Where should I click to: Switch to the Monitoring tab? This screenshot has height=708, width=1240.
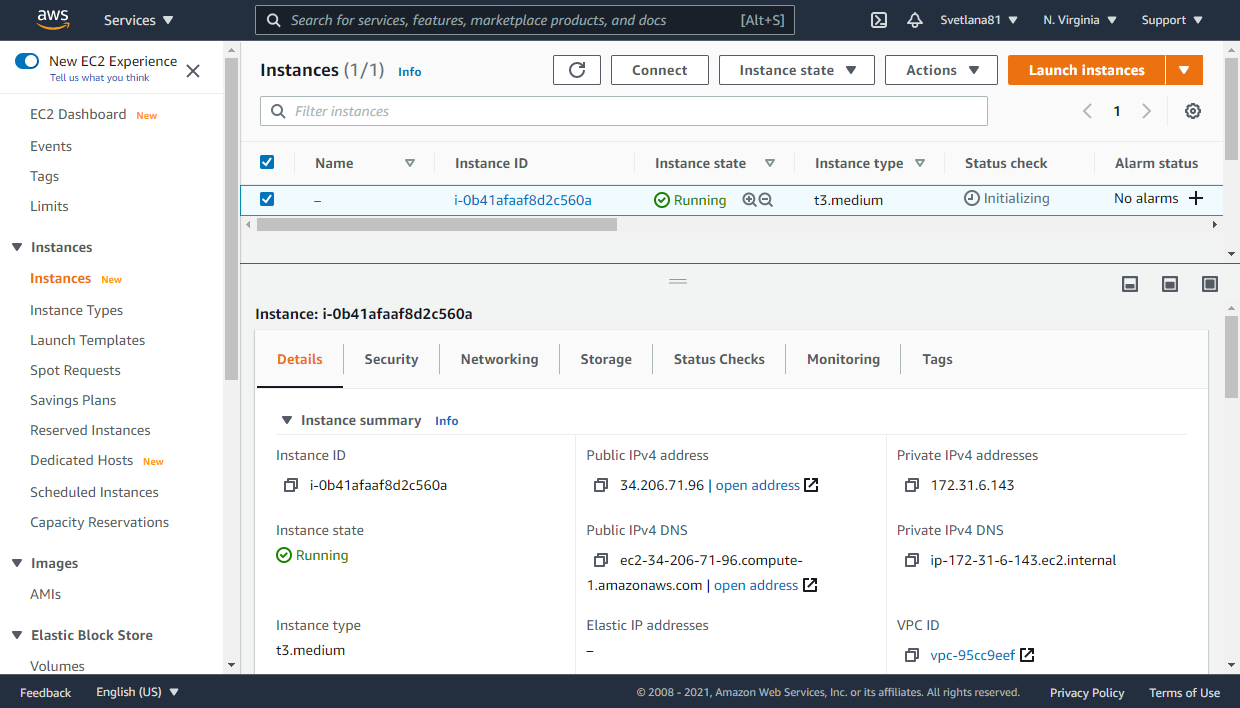(843, 359)
